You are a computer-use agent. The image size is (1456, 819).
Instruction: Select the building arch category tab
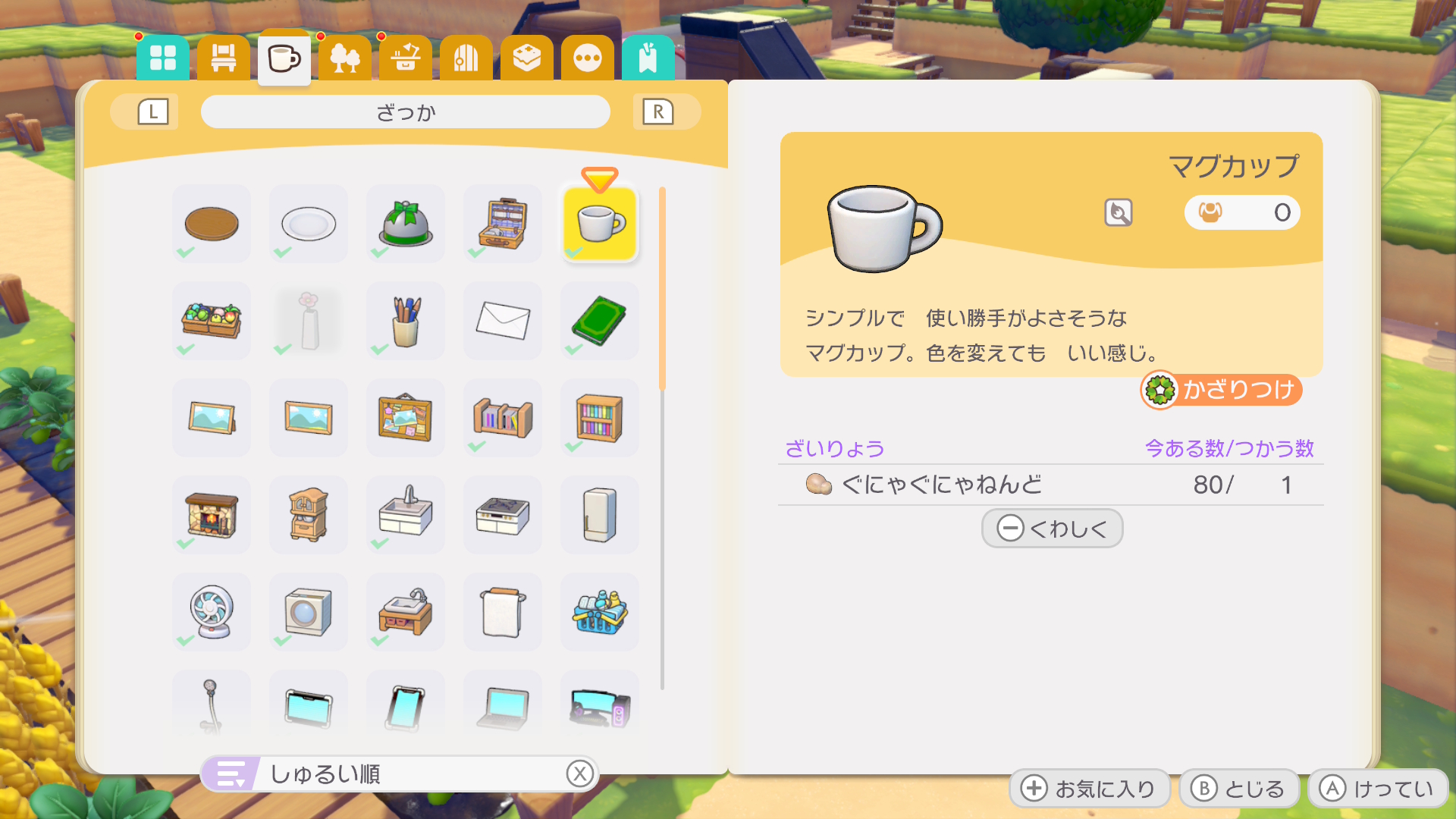466,58
